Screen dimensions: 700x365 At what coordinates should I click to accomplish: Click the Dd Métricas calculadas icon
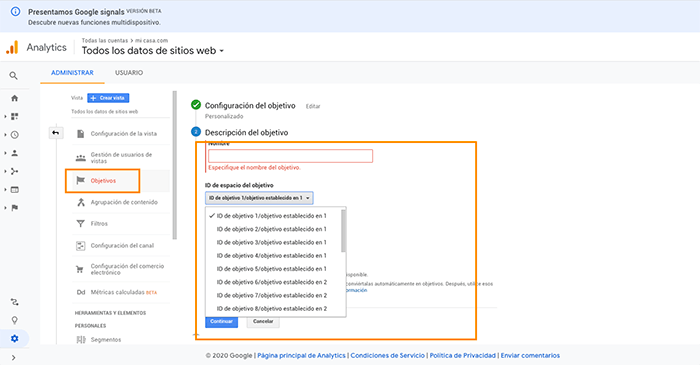click(x=81, y=292)
